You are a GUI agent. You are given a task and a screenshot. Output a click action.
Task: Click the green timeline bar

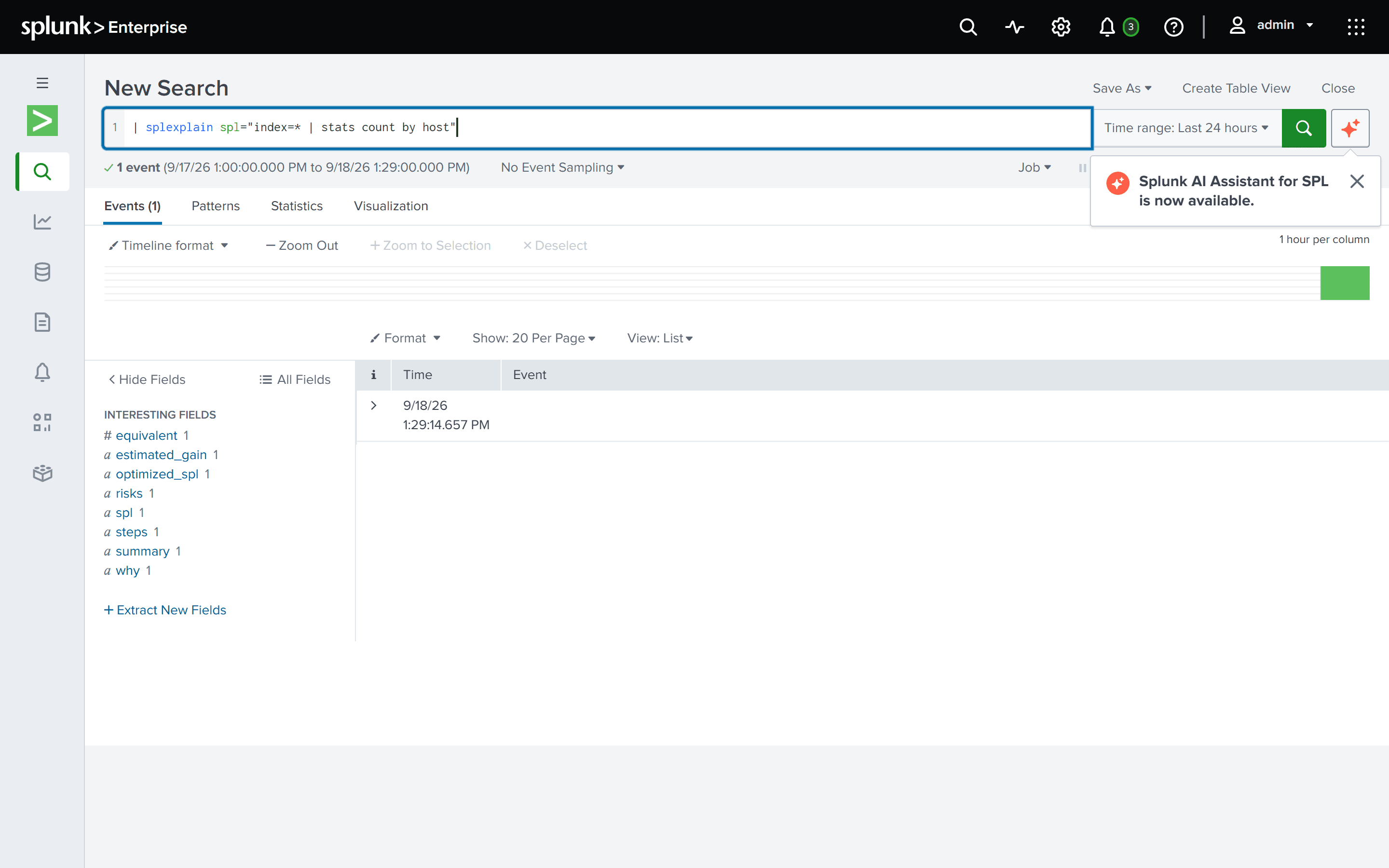tap(1345, 283)
